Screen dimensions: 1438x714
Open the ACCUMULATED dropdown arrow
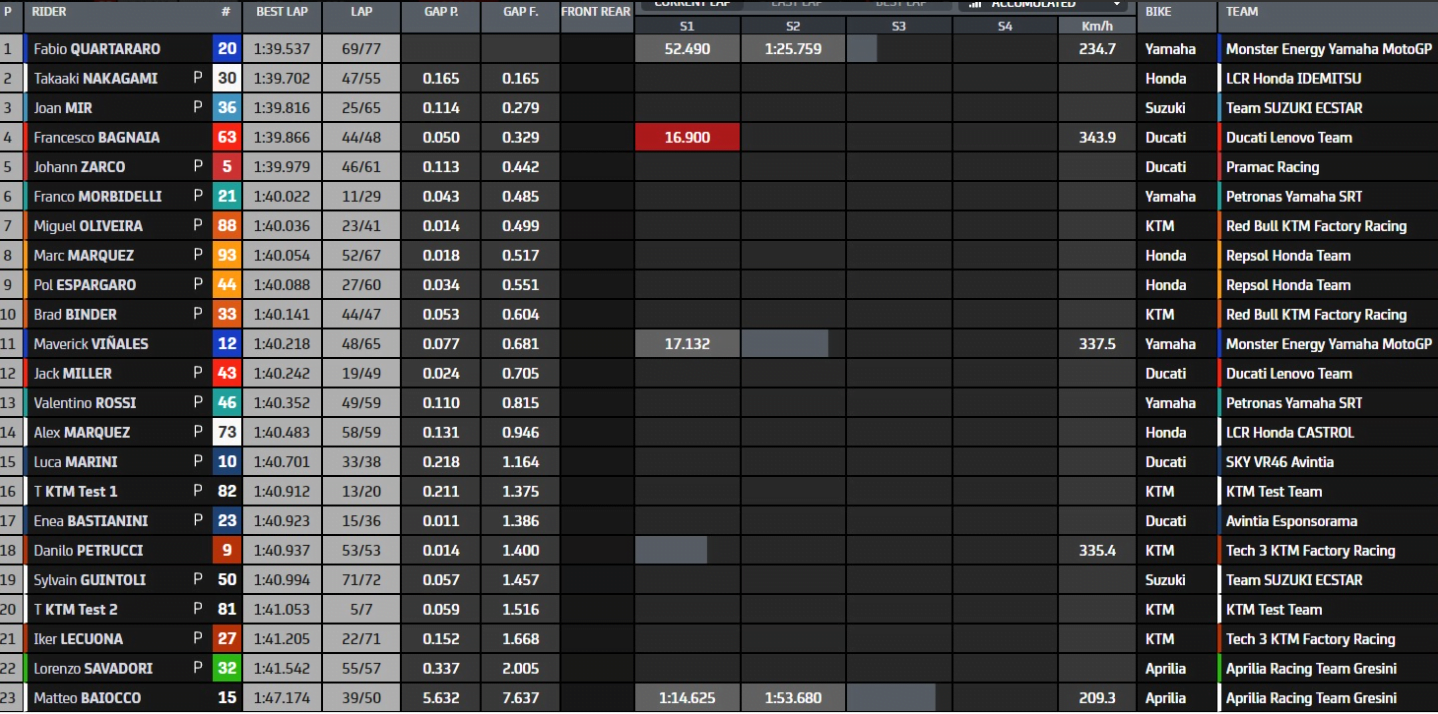[1117, 4]
